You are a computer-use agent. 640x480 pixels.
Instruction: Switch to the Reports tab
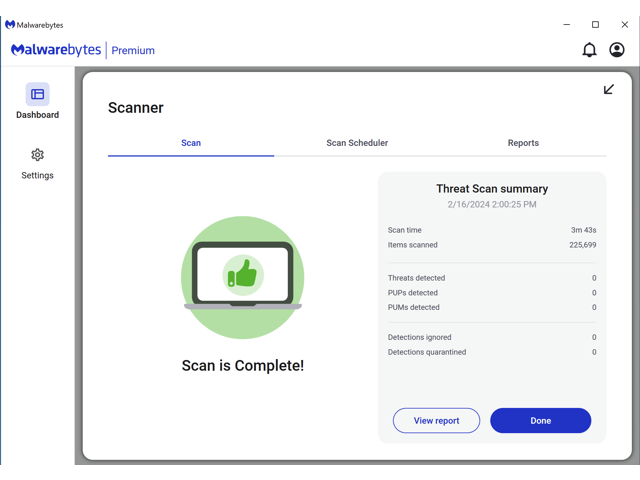point(523,143)
